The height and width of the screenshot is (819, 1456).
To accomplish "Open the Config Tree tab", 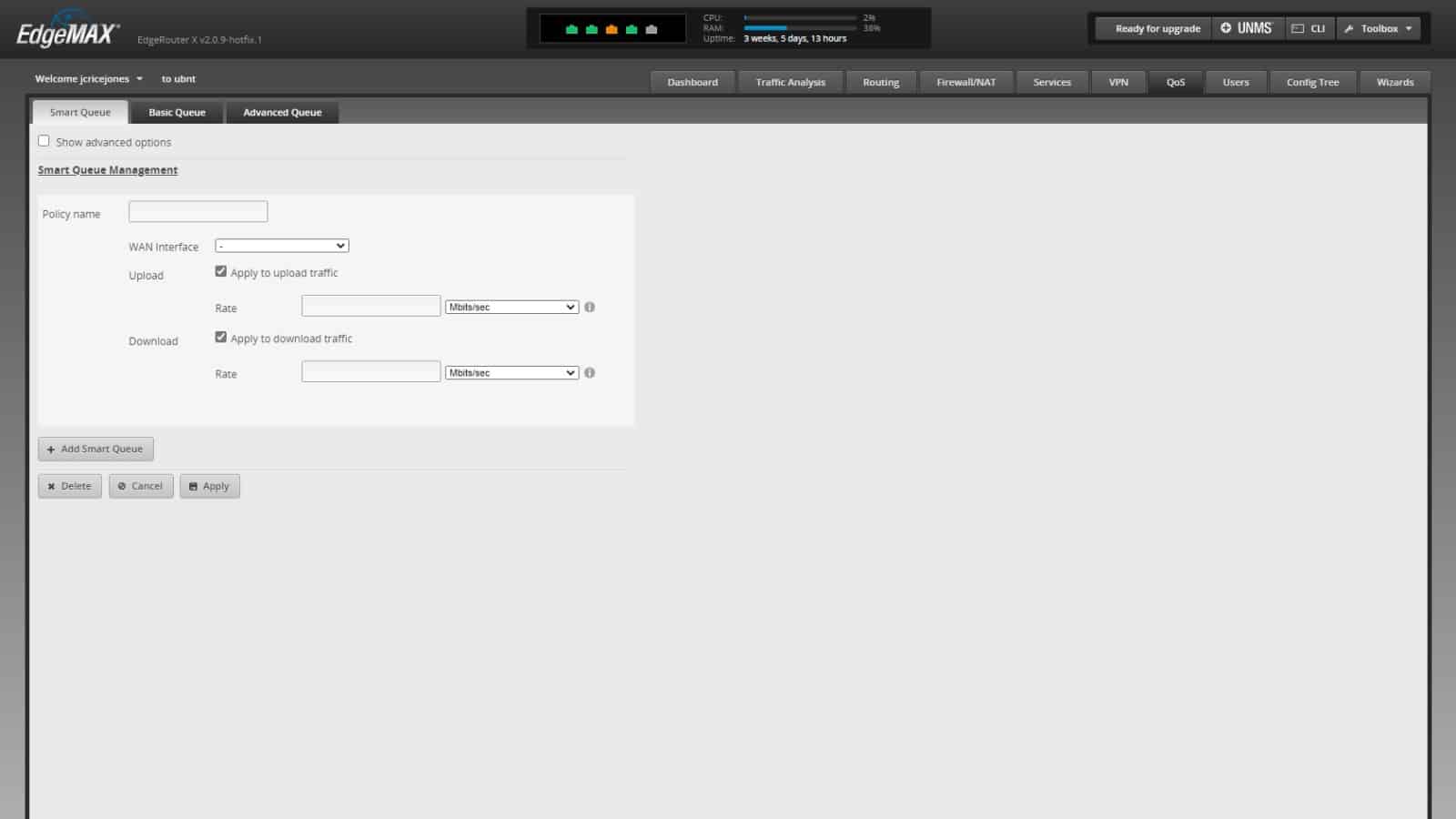I will coord(1312,82).
